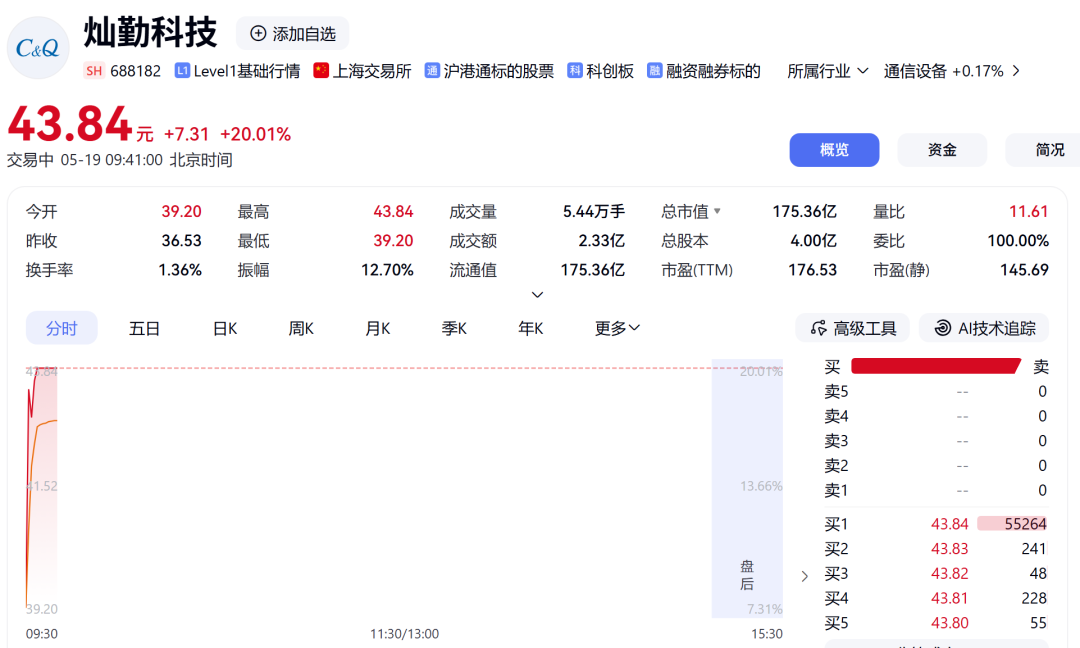Click stock code 688182
The height and width of the screenshot is (648, 1080).
click(x=136, y=71)
